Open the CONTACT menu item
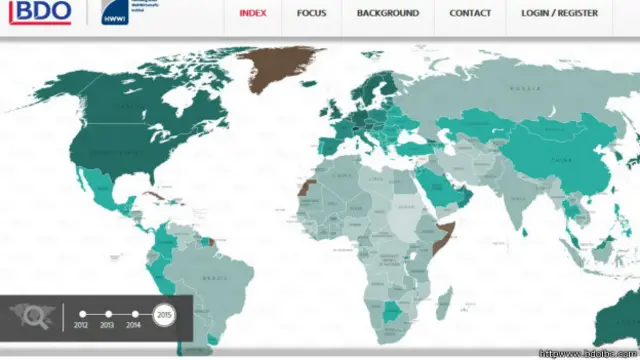This screenshot has width=640, height=360. (470, 13)
